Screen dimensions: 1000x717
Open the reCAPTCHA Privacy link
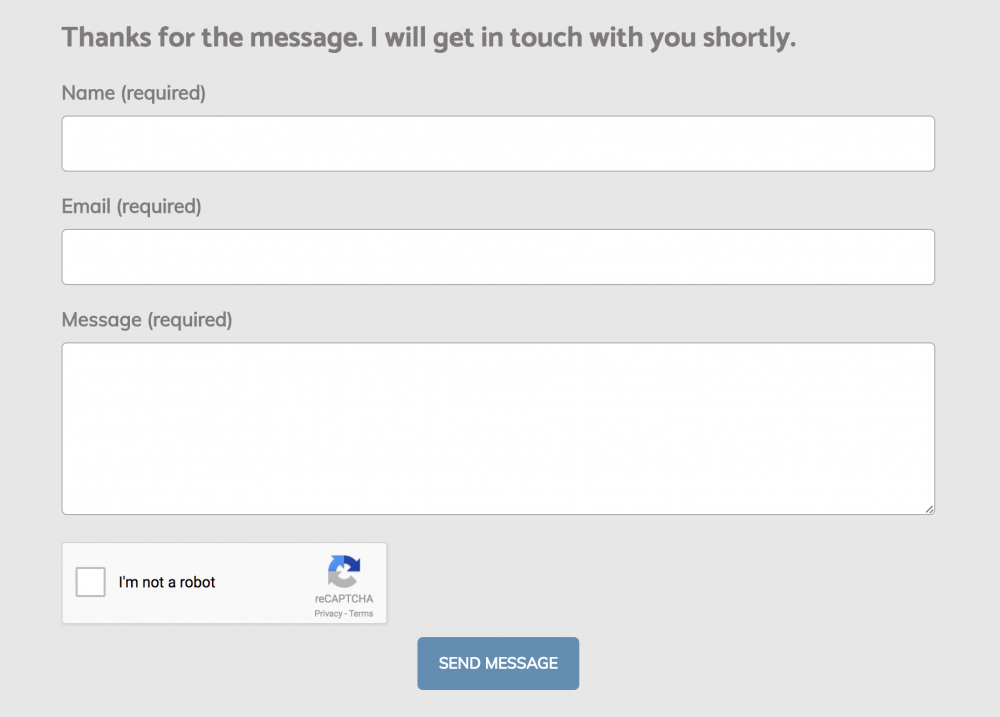click(x=328, y=614)
